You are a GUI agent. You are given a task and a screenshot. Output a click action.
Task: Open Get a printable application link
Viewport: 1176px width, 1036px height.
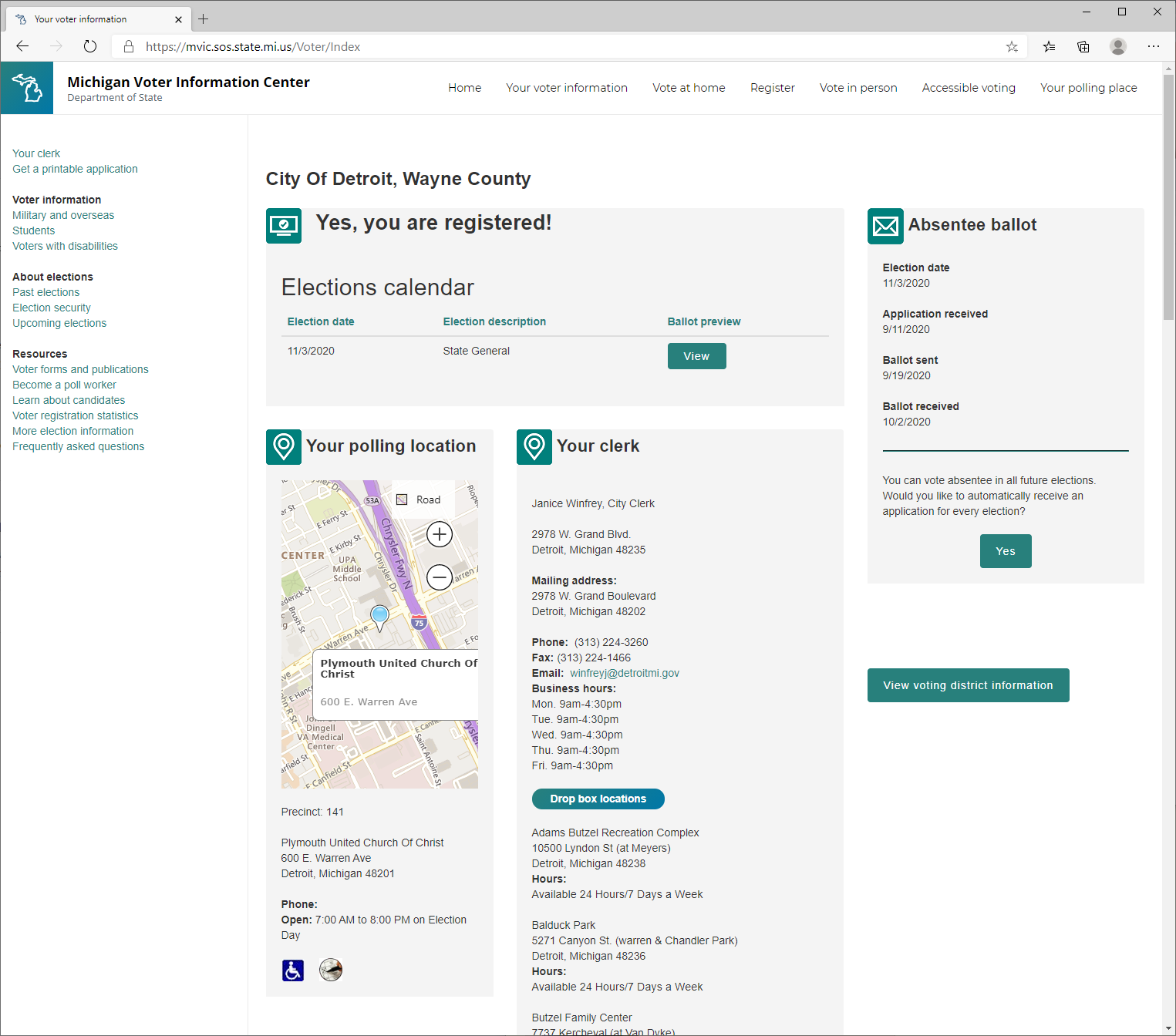click(75, 169)
